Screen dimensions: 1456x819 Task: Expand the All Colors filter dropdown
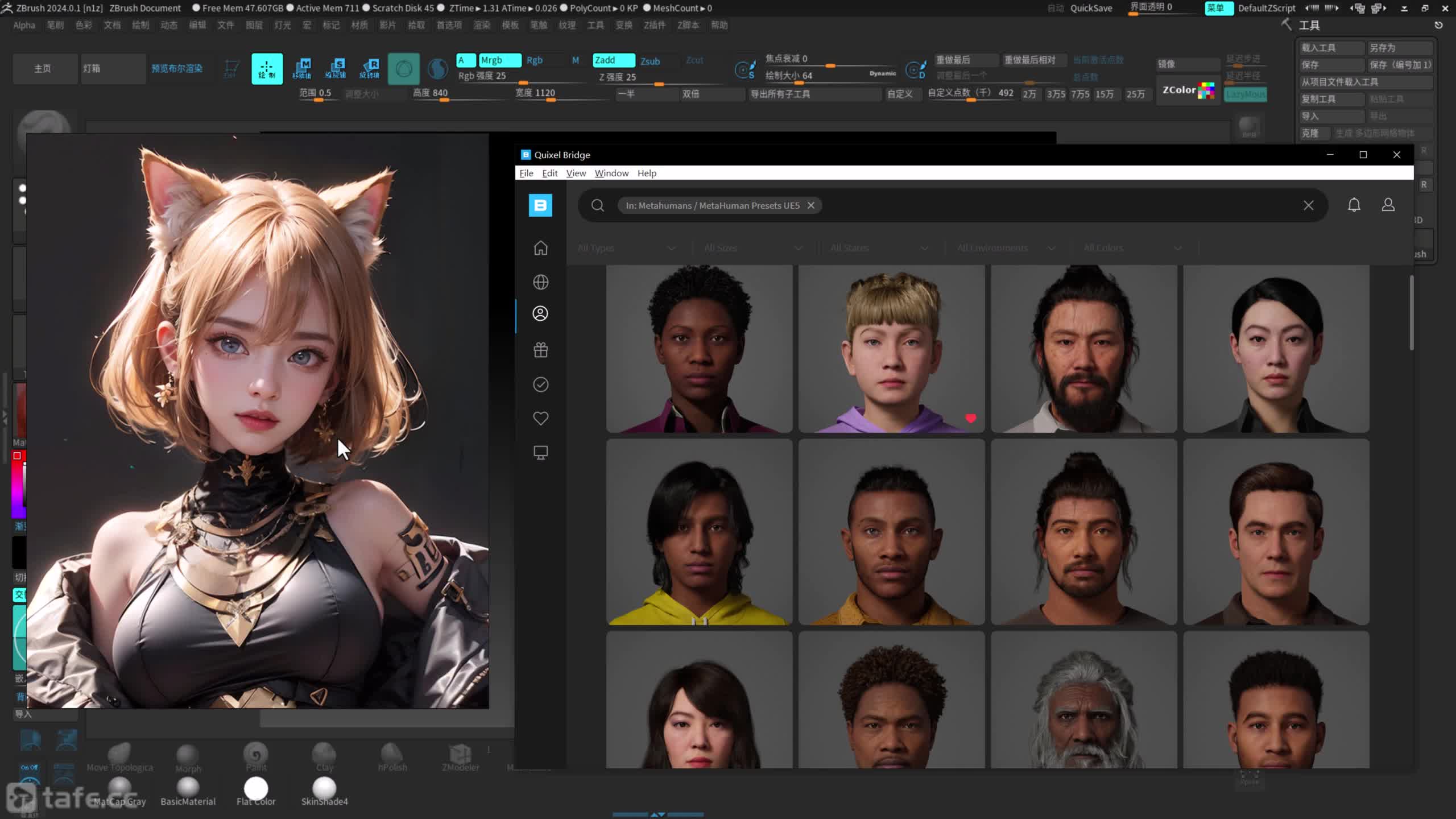(x=1133, y=248)
